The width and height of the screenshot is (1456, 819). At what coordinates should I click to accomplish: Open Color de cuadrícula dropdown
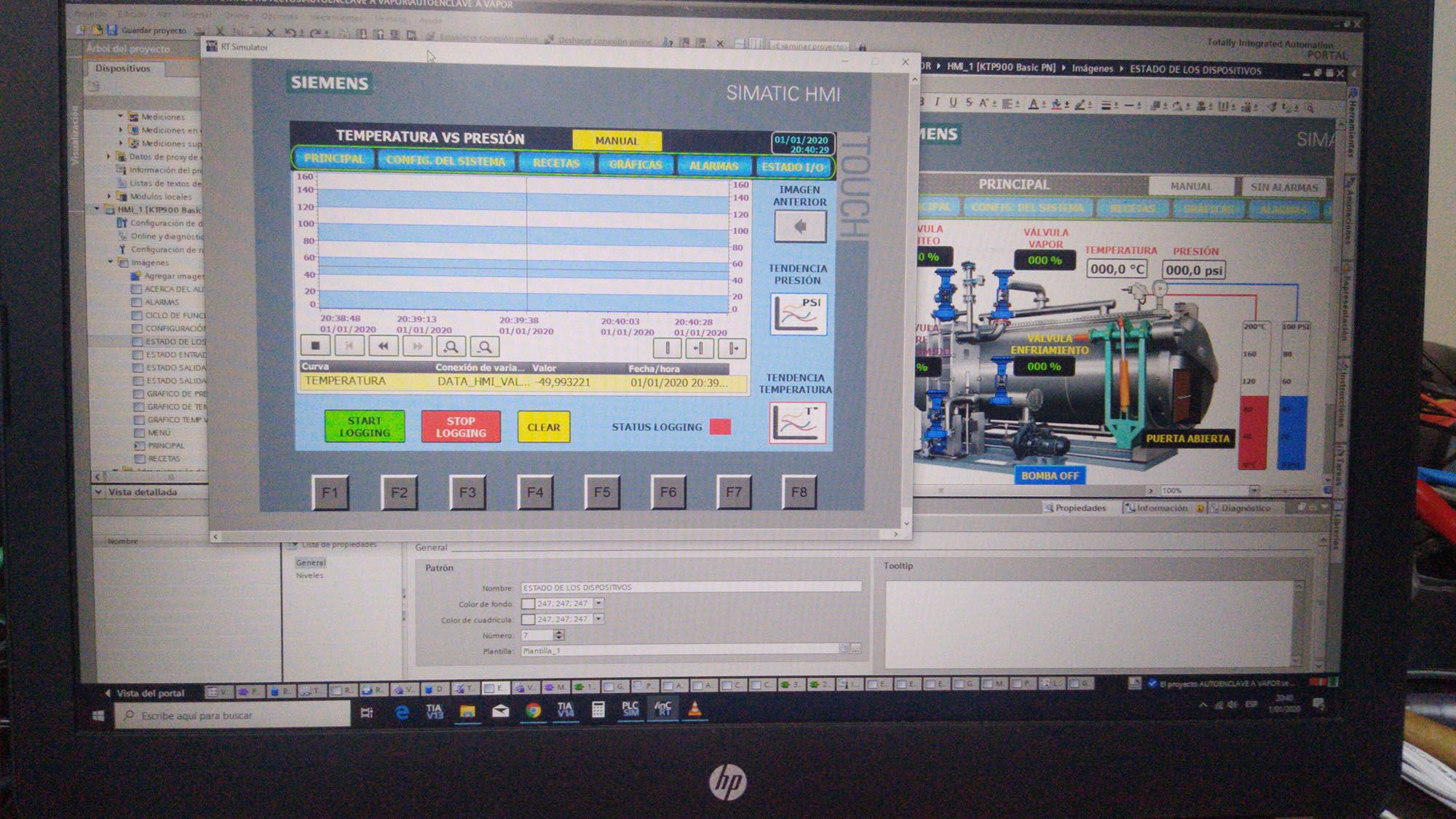(x=599, y=619)
